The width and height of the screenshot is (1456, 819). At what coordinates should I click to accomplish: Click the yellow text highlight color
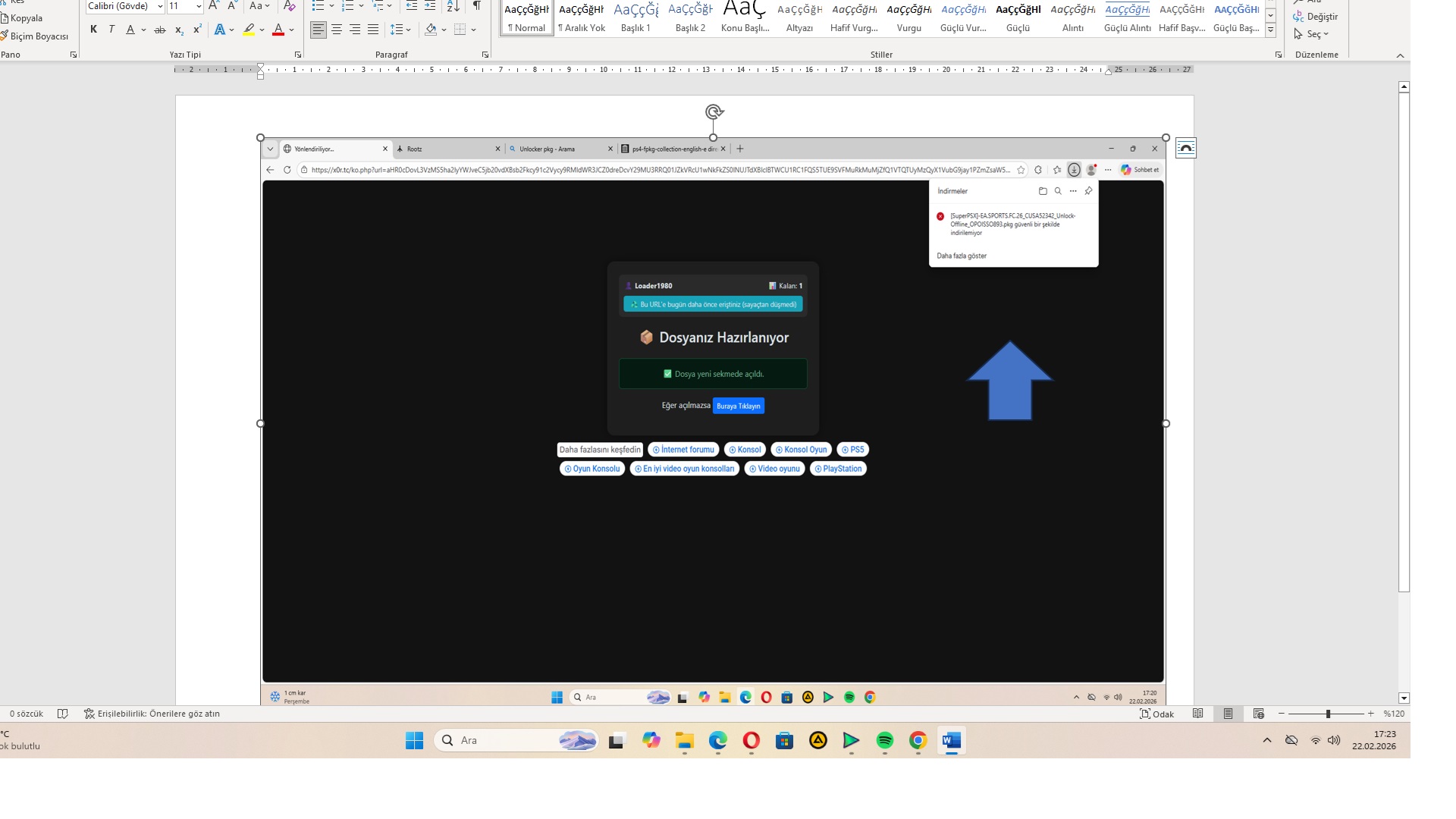pyautogui.click(x=249, y=30)
